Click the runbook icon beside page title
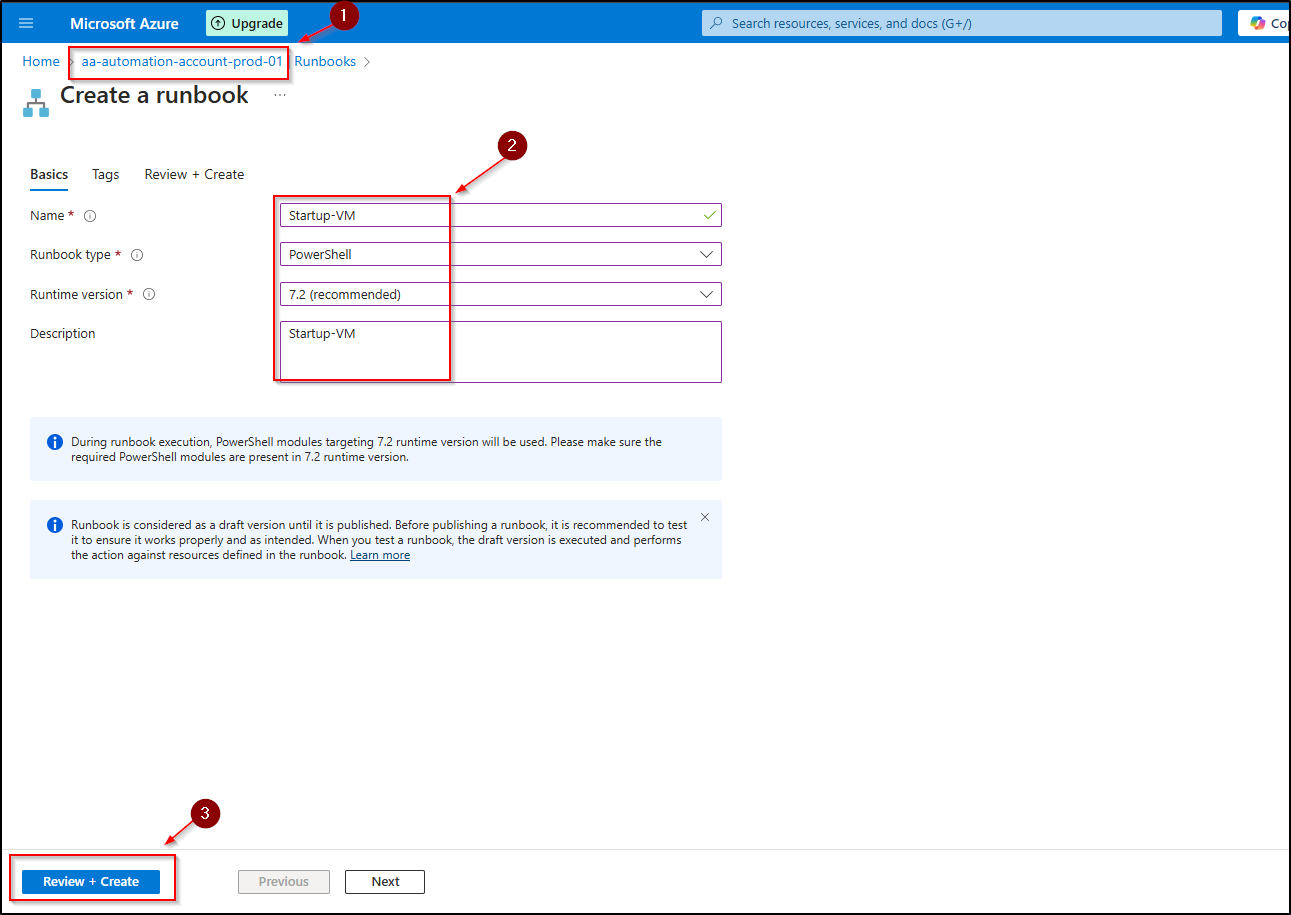 click(x=36, y=102)
